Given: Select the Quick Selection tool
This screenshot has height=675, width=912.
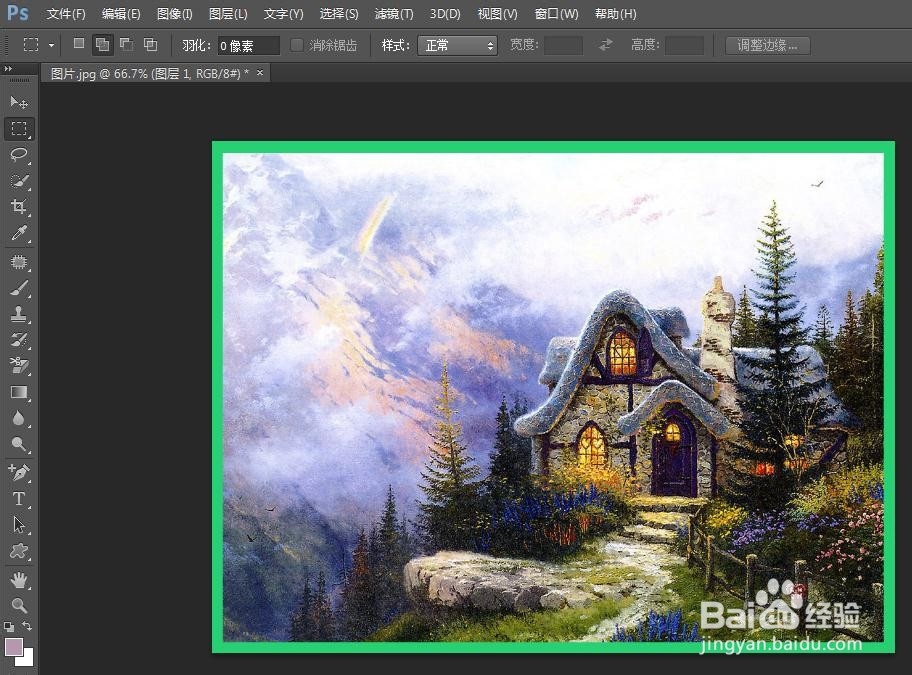Looking at the screenshot, I should pos(19,181).
